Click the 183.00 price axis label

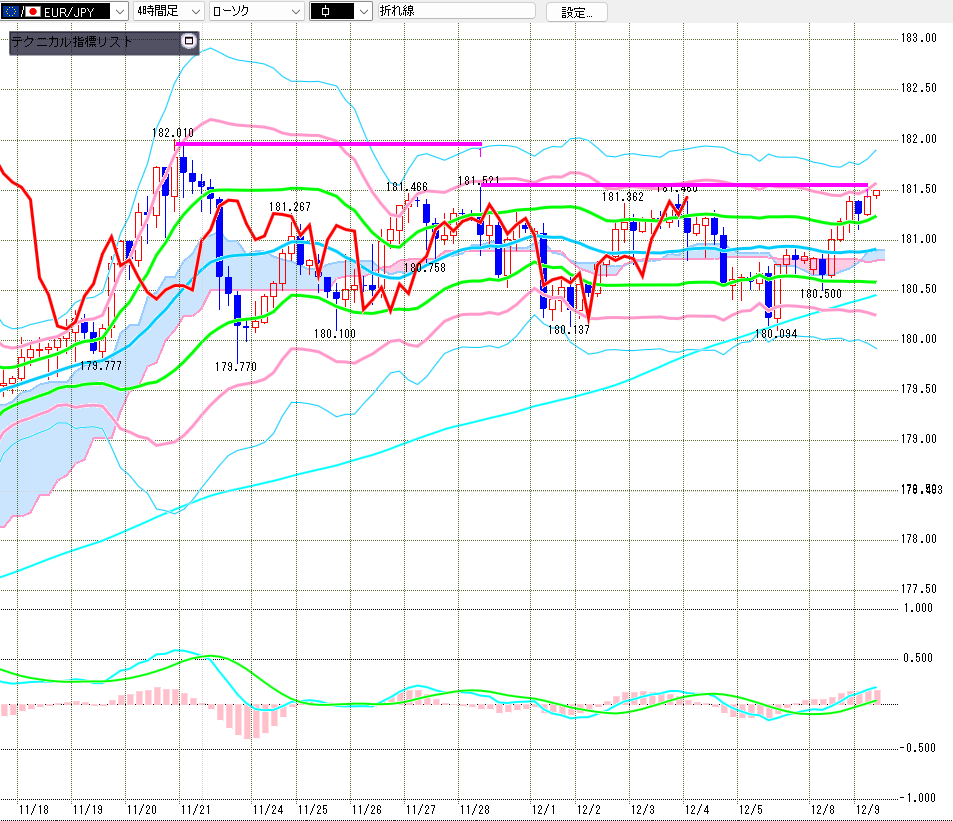click(918, 38)
